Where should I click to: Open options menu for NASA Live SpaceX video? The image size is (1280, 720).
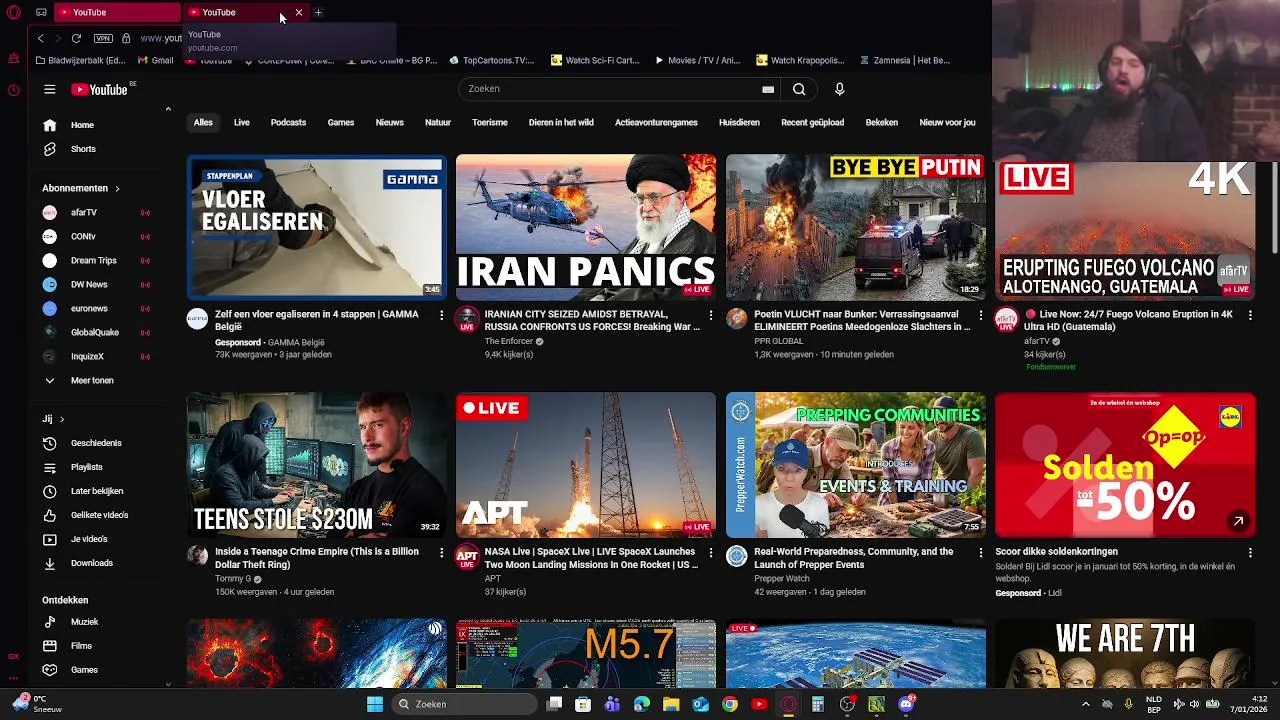(x=711, y=552)
